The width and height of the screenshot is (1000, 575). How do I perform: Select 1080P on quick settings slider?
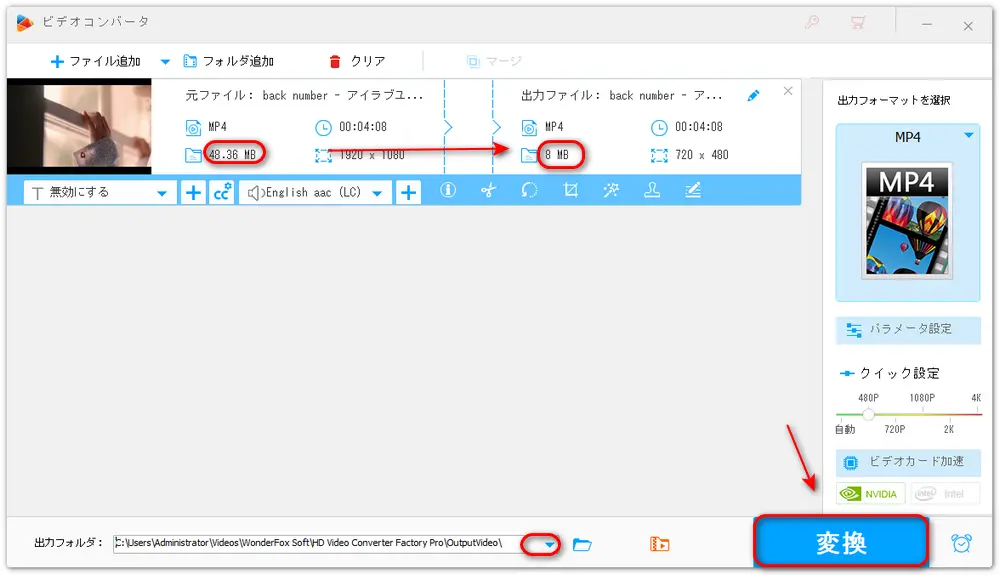(x=922, y=398)
